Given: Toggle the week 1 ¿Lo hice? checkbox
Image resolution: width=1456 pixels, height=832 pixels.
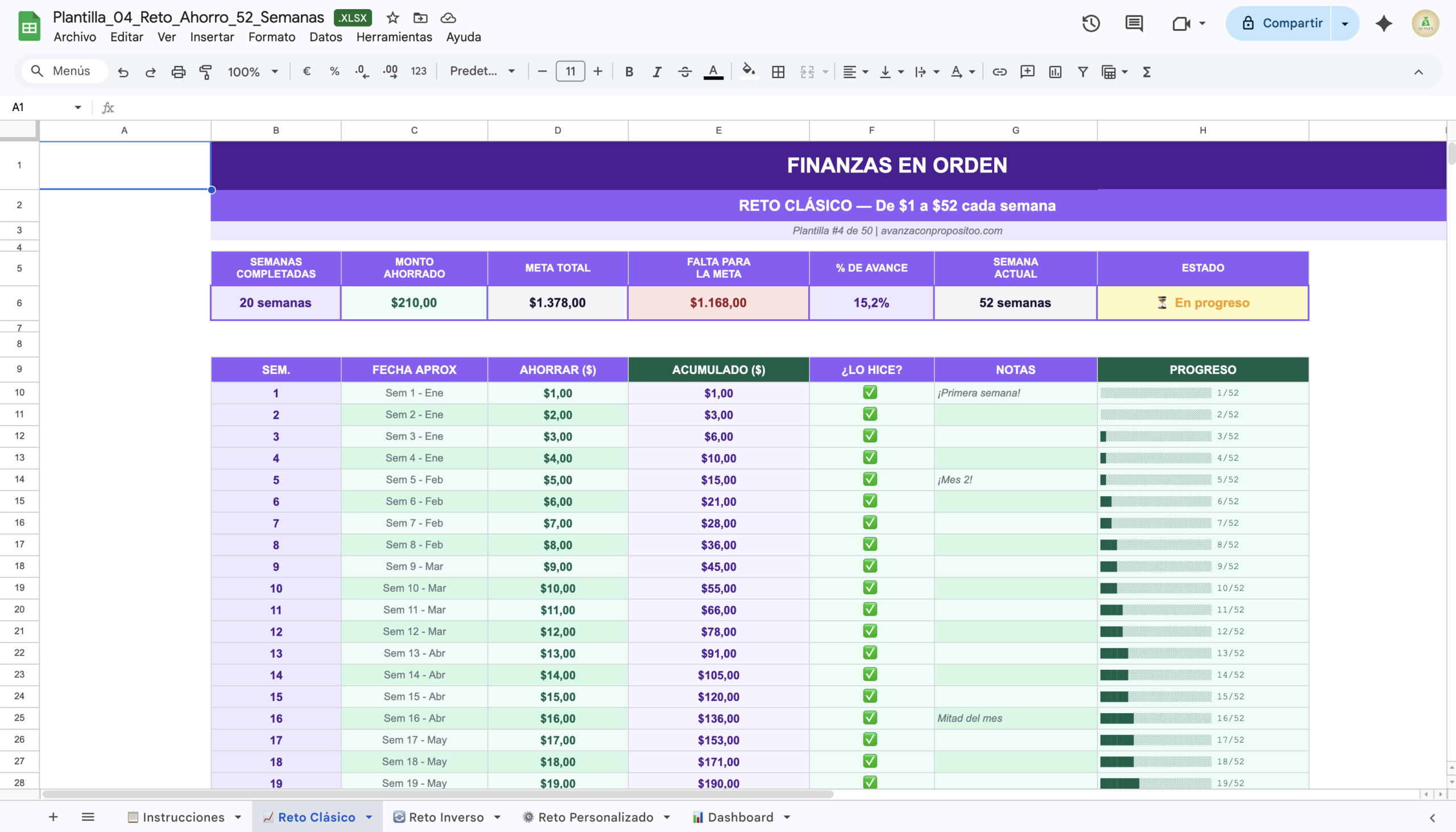Looking at the screenshot, I should tap(870, 393).
